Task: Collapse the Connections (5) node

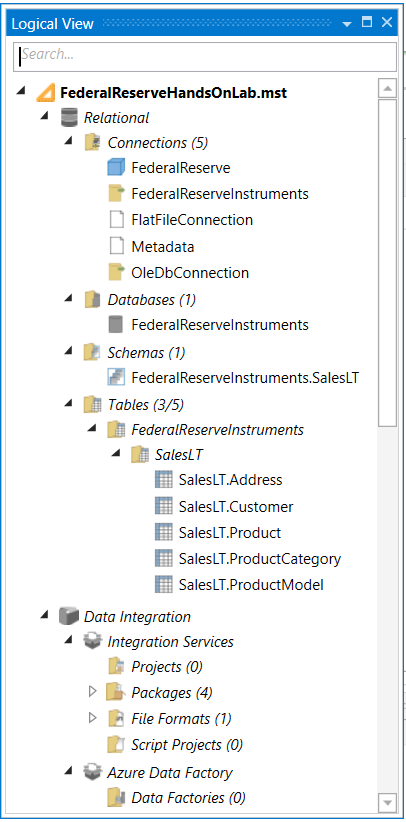Action: tap(68, 140)
